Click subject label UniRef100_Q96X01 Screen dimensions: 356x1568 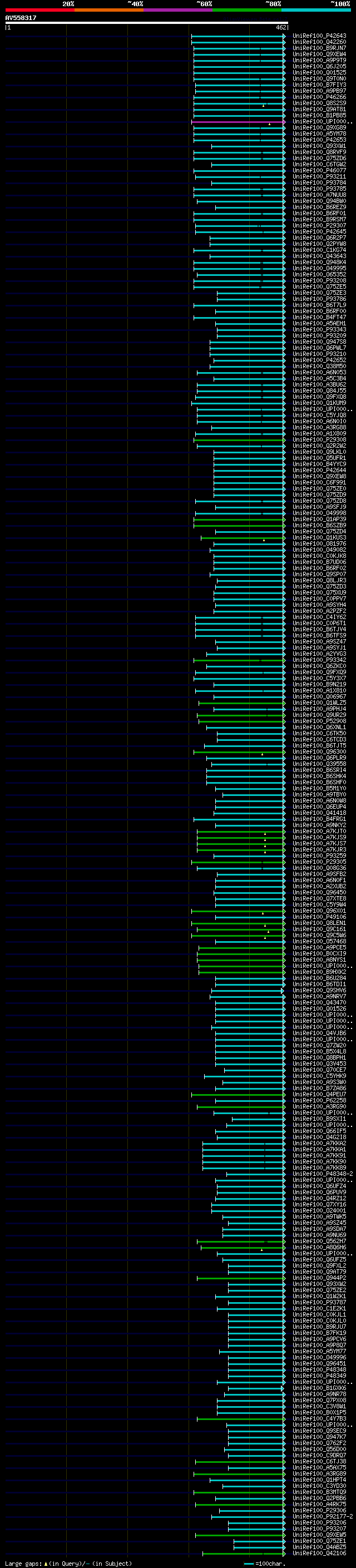pyautogui.click(x=319, y=911)
